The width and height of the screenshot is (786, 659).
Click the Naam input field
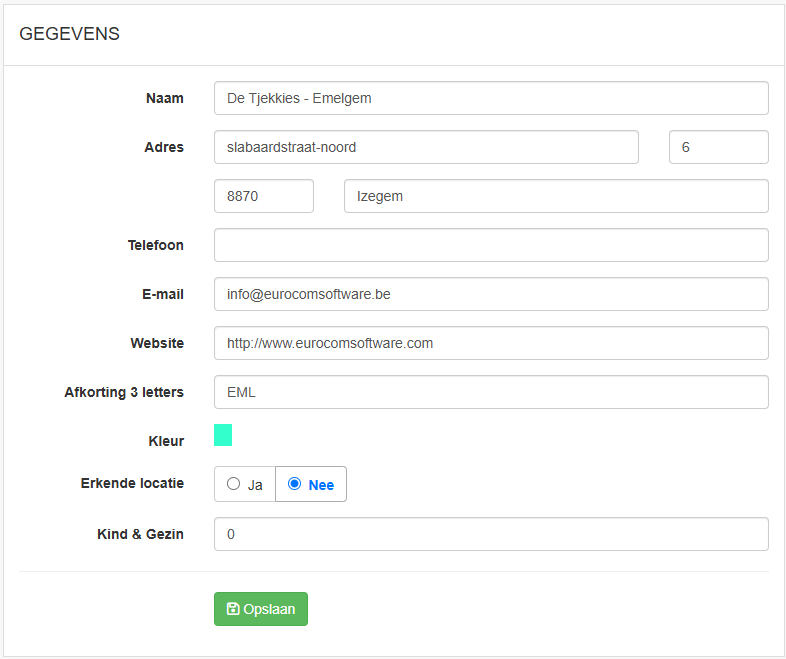pyautogui.click(x=491, y=98)
